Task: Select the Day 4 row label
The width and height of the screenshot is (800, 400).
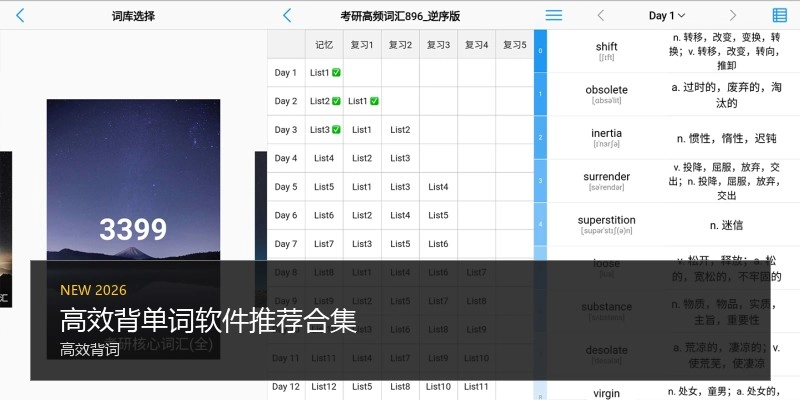Action: pos(286,158)
